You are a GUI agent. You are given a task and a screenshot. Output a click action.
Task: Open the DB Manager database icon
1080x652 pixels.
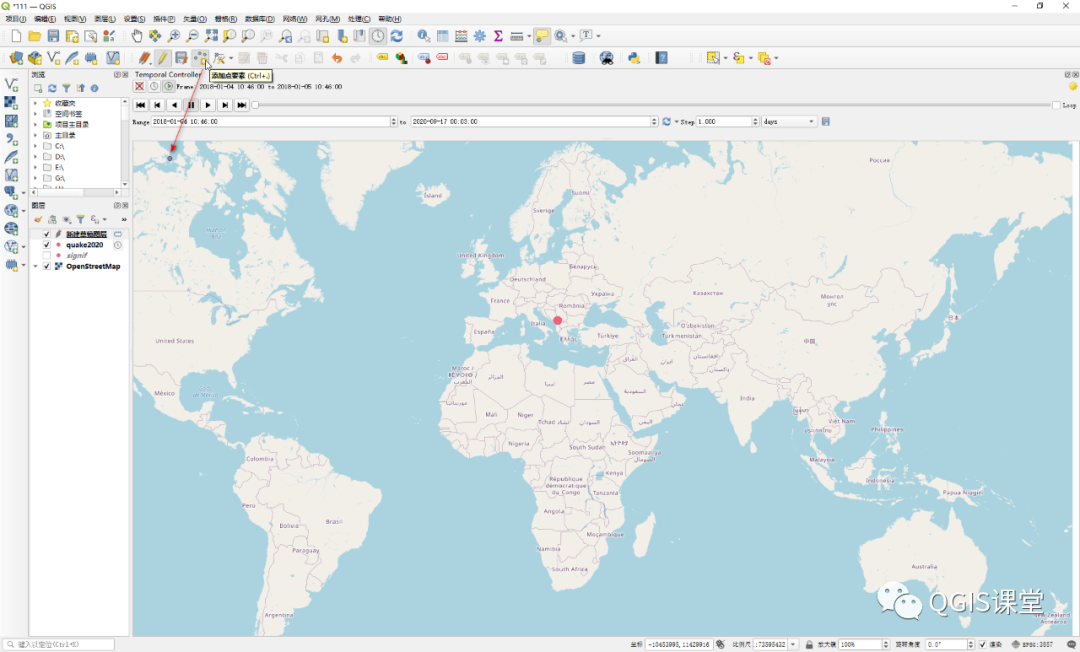pyautogui.click(x=579, y=58)
